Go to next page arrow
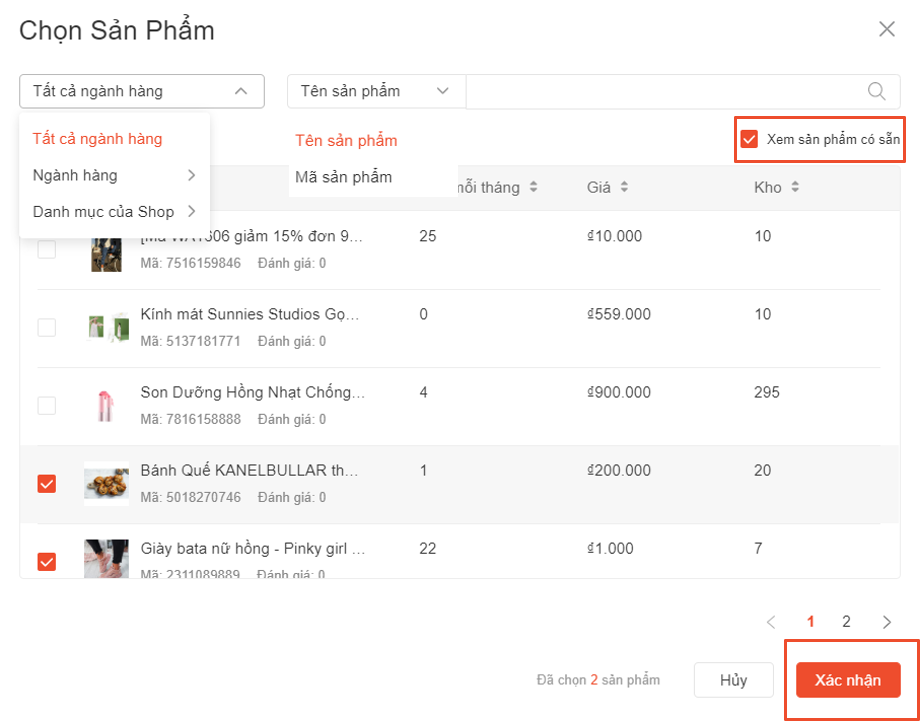Viewport: 920px width, 721px height. coord(887,622)
